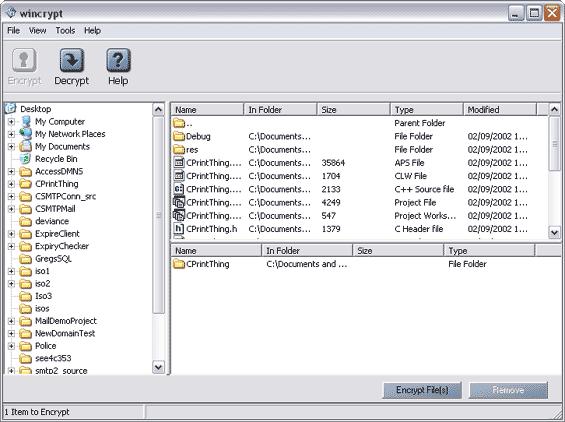
Task: Click the Project Workspace row icon
Action: click(x=179, y=216)
